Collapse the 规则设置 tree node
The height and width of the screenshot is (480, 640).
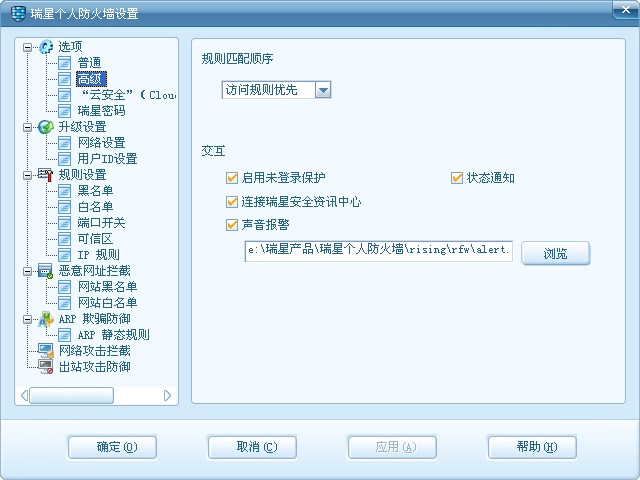[27, 176]
